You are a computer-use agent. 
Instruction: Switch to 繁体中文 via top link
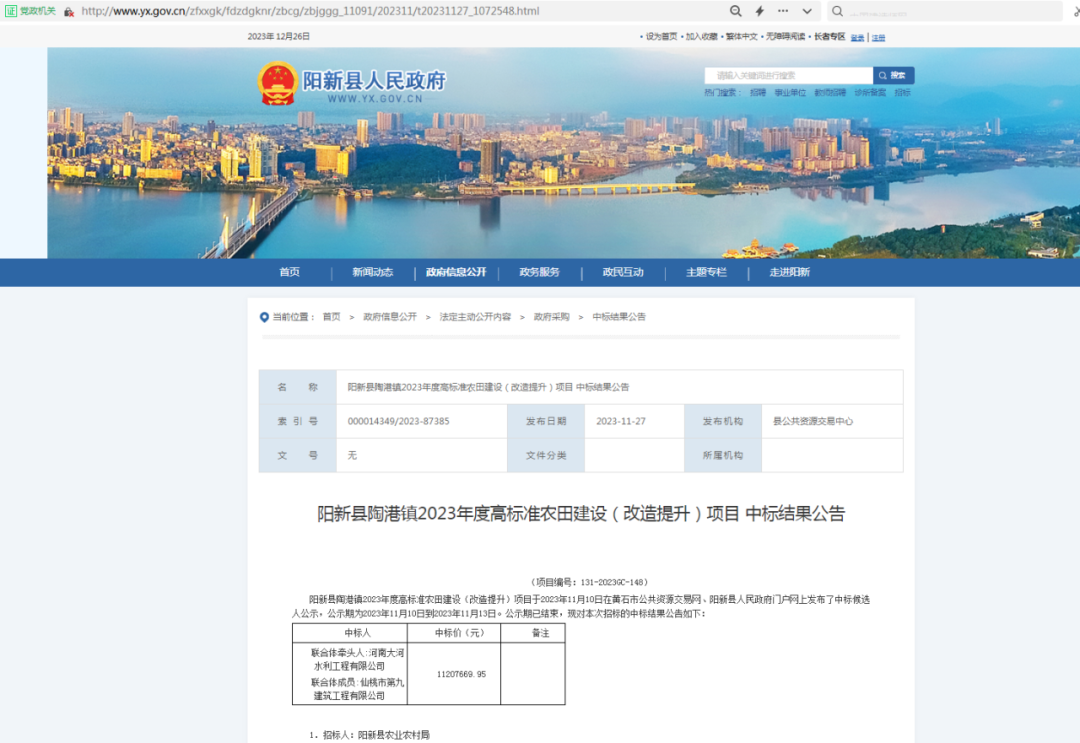(741, 37)
